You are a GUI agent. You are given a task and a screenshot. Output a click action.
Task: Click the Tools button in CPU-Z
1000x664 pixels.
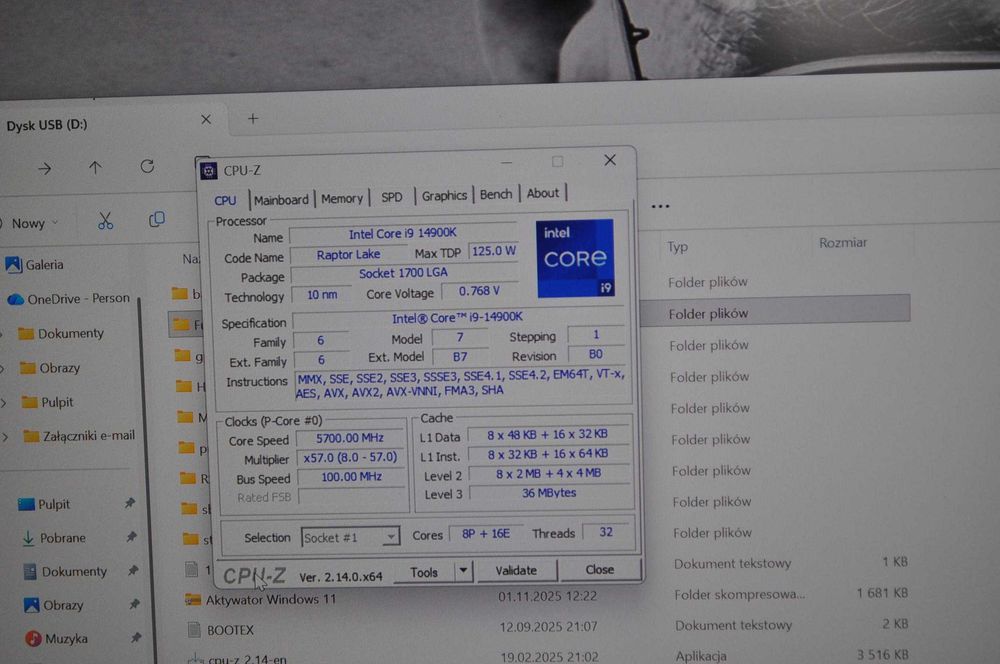point(424,572)
